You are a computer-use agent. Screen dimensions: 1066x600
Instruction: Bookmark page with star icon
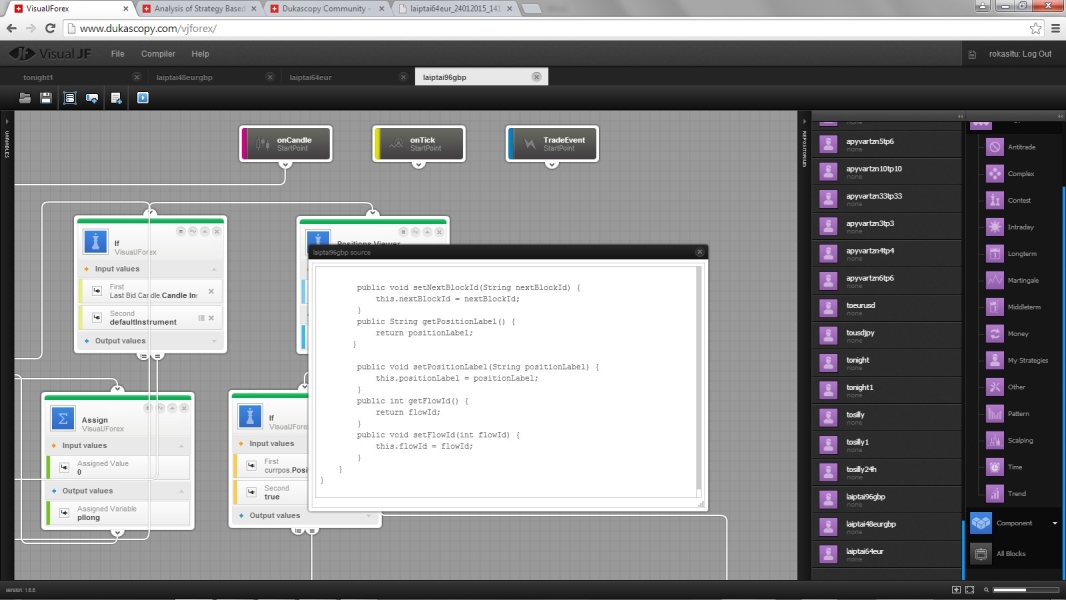[x=1035, y=29]
